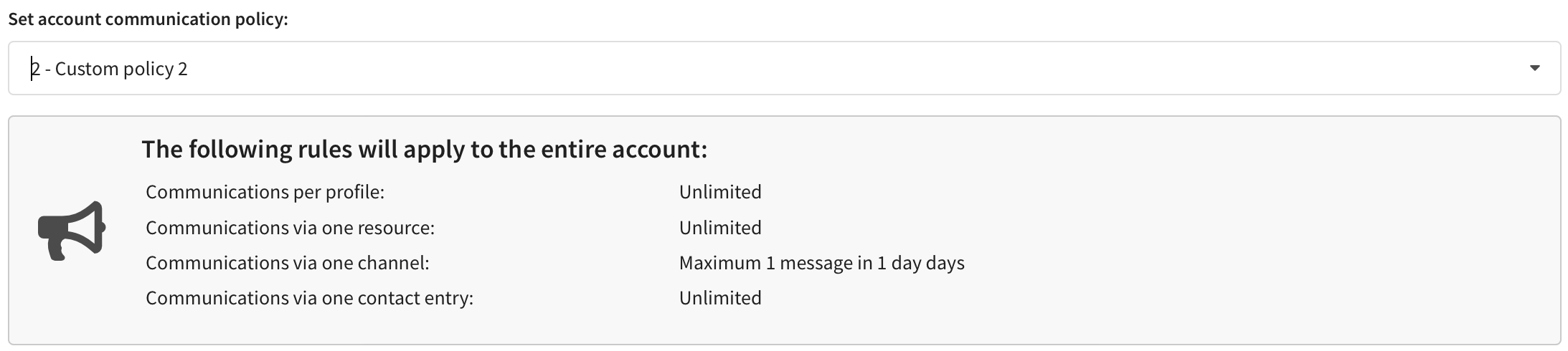Click 'Maximum 1 message in 1 day days' value
1568x351 pixels.
coord(821,263)
